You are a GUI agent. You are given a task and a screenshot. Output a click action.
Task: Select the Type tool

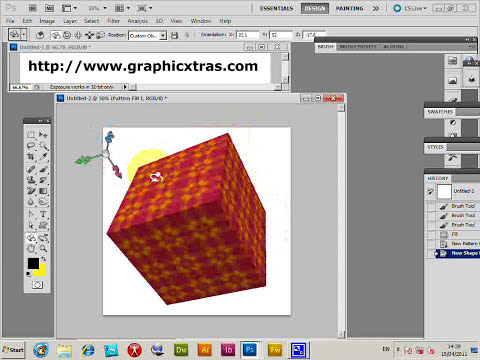(43, 214)
